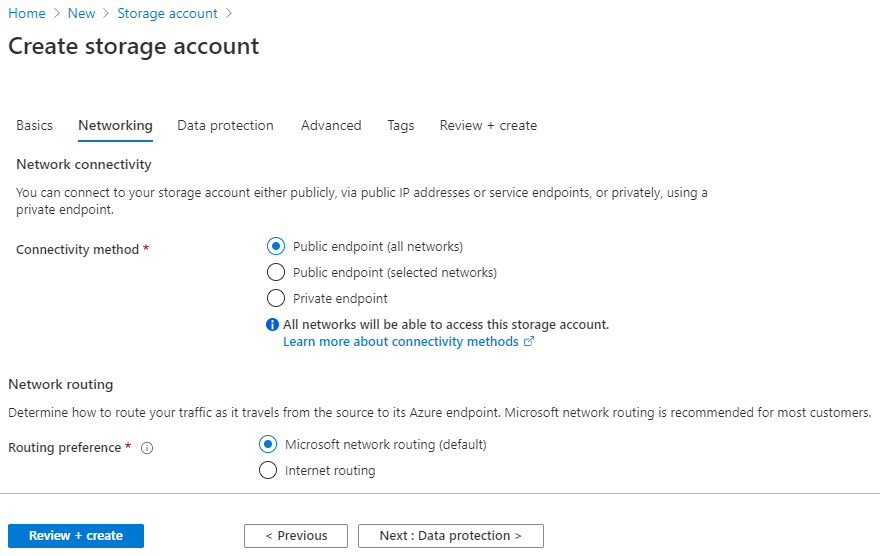Viewport: 880px width, 556px height.
Task: Select Public endpoint (selected networks) option
Action: coord(276,272)
